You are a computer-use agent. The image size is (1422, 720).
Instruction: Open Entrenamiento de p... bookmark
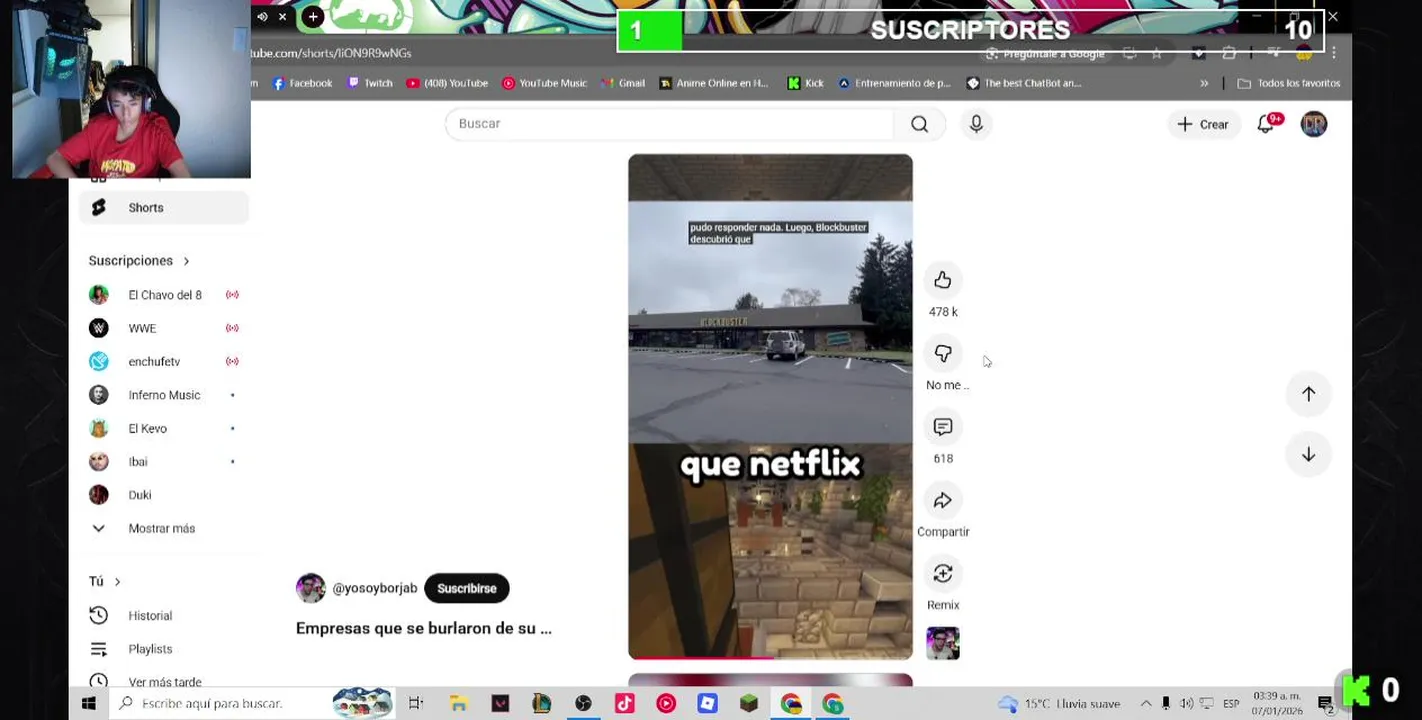pos(894,83)
